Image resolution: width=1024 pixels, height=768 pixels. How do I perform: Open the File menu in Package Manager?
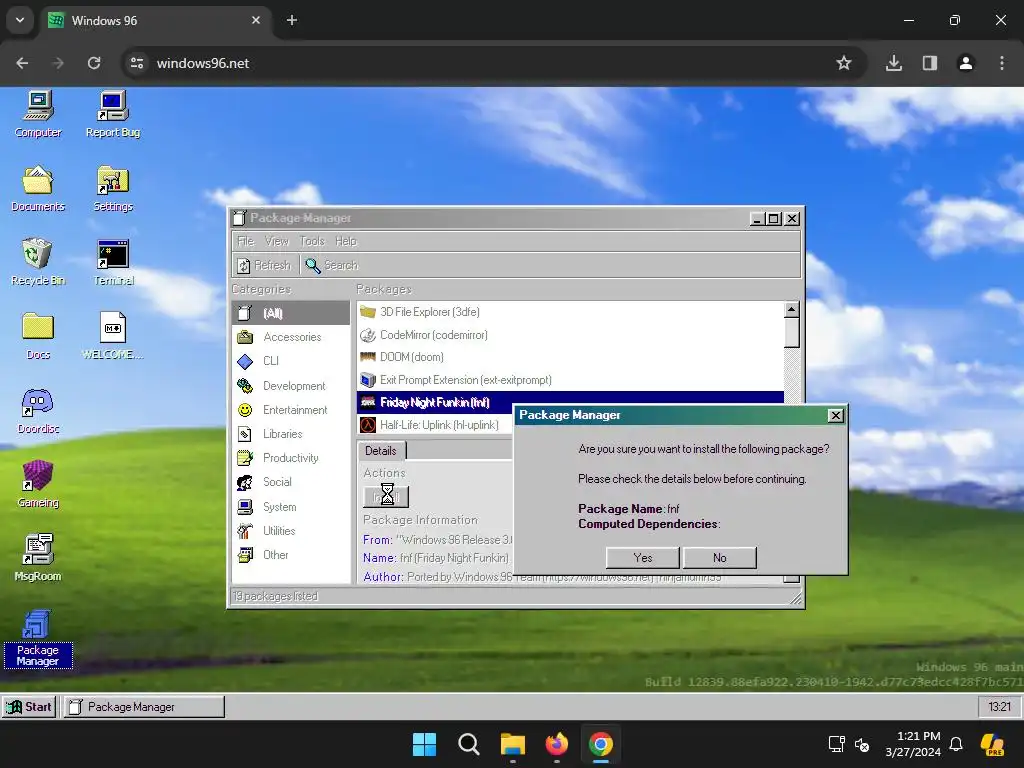coord(246,241)
